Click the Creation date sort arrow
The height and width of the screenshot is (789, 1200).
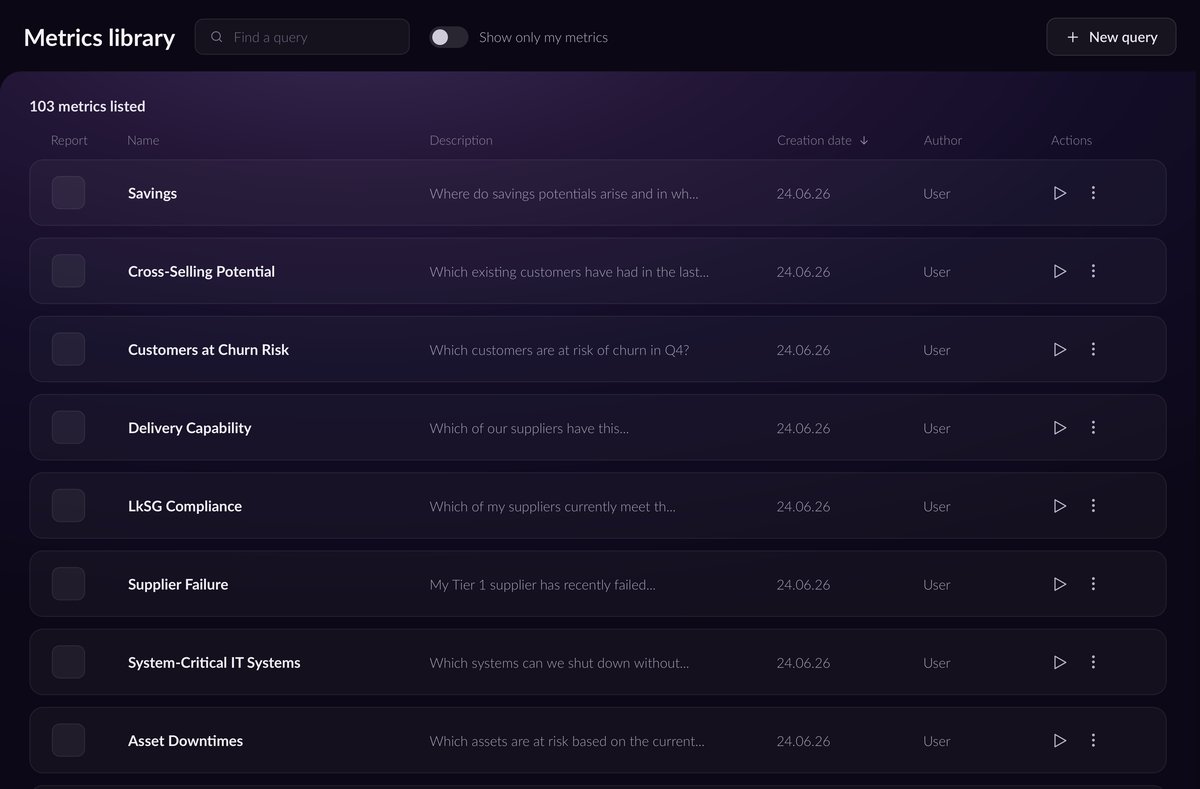tap(864, 140)
